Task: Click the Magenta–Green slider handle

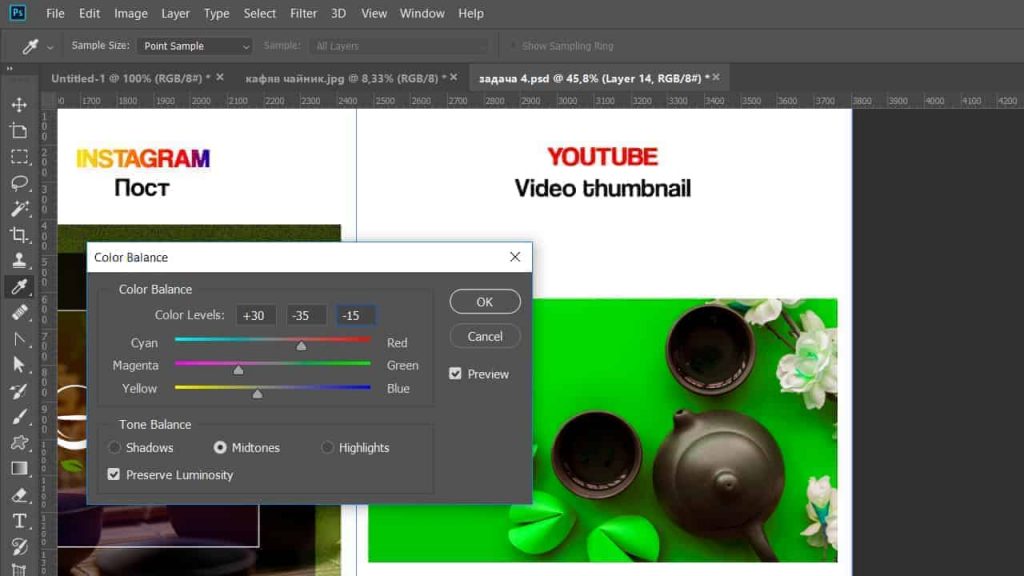Action: [238, 370]
